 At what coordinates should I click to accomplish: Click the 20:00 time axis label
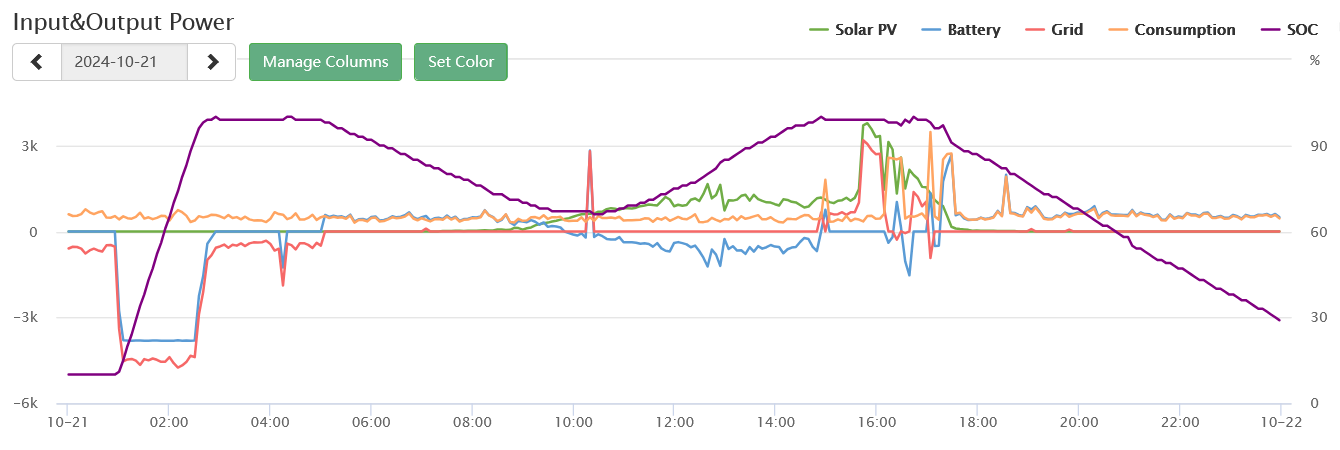point(1079,423)
